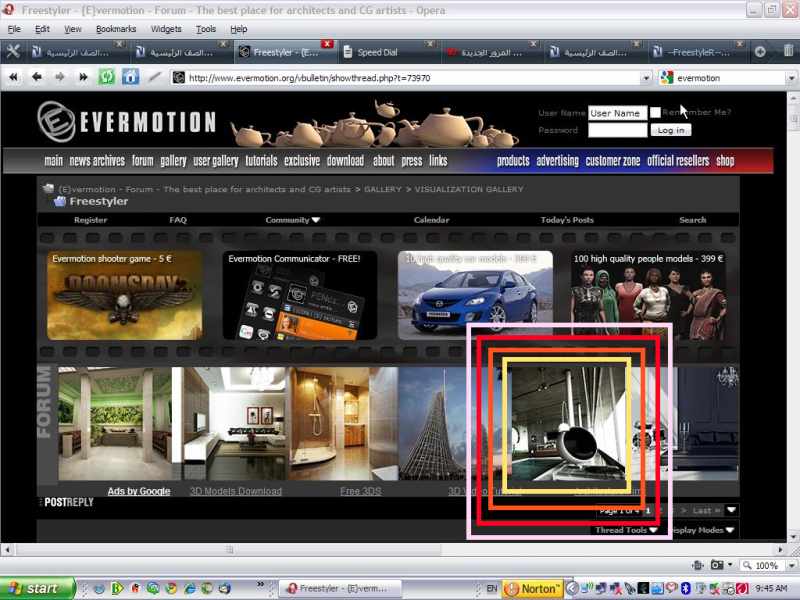Click the Bluetooth tray icon
This screenshot has width=800, height=600.
pos(686,588)
